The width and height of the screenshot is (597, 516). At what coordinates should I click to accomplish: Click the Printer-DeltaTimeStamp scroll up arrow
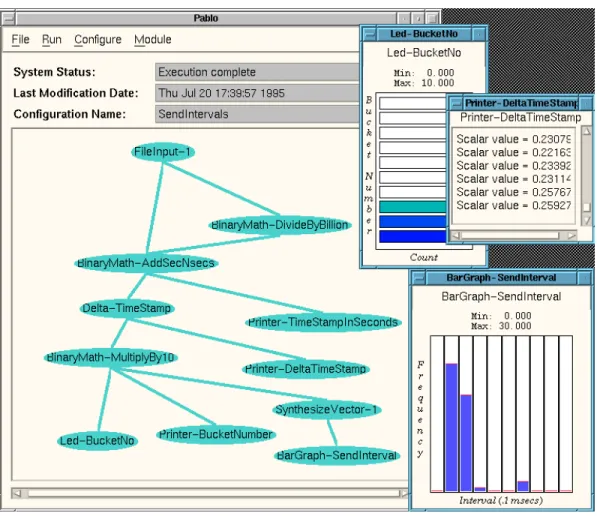point(587,132)
